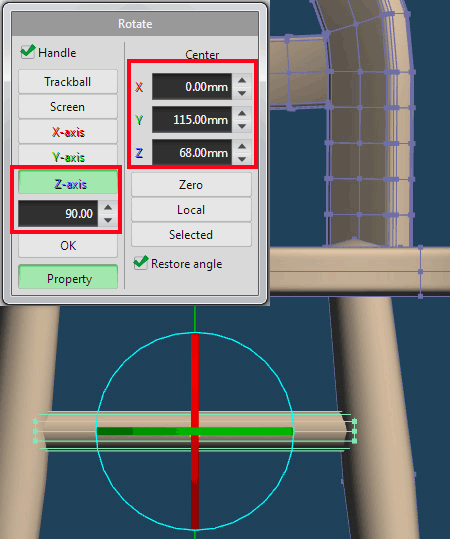450x539 pixels.
Task: Set center to Selected
Action: tap(191, 235)
